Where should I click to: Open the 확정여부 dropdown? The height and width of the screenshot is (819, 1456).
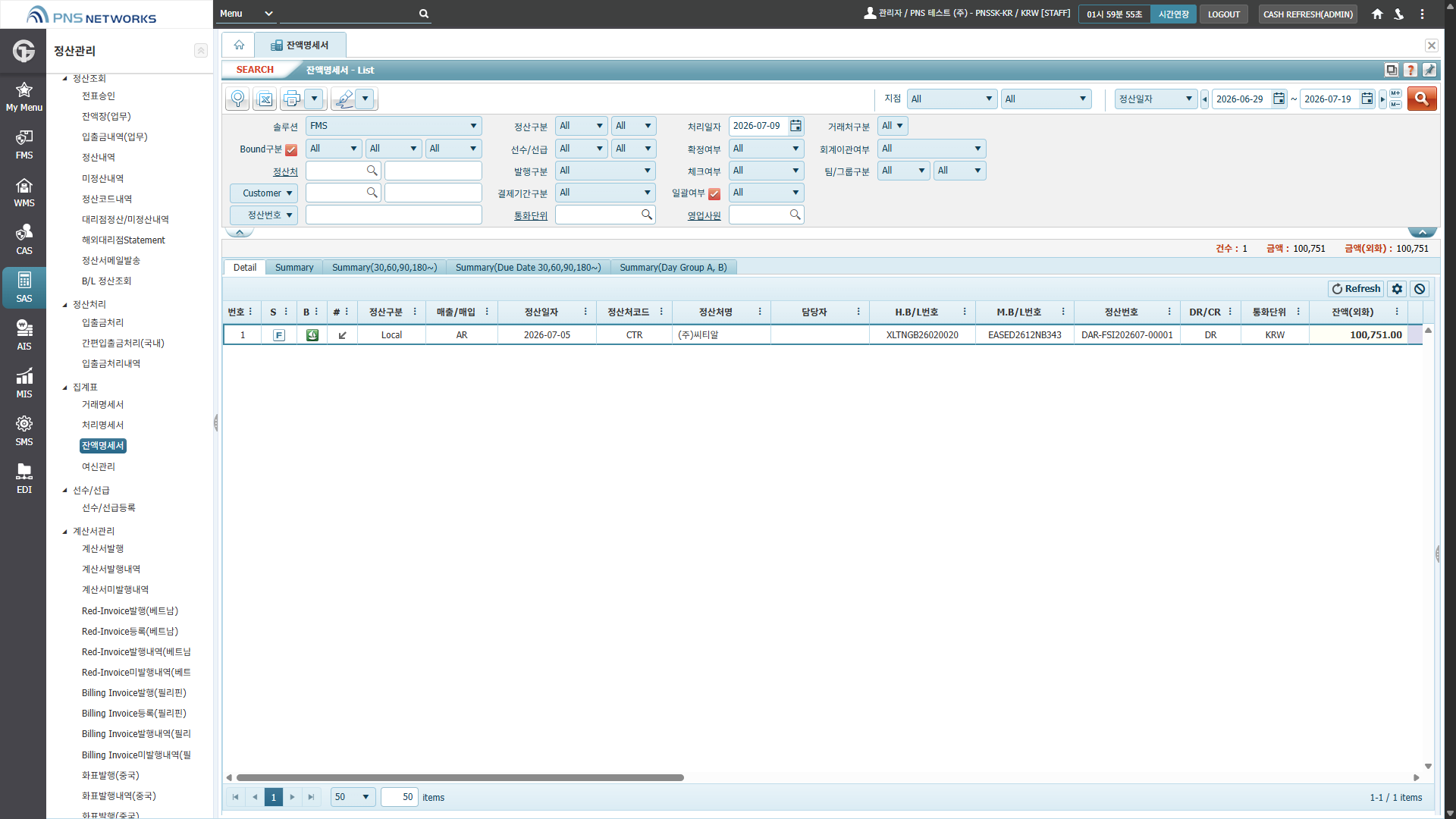point(766,149)
